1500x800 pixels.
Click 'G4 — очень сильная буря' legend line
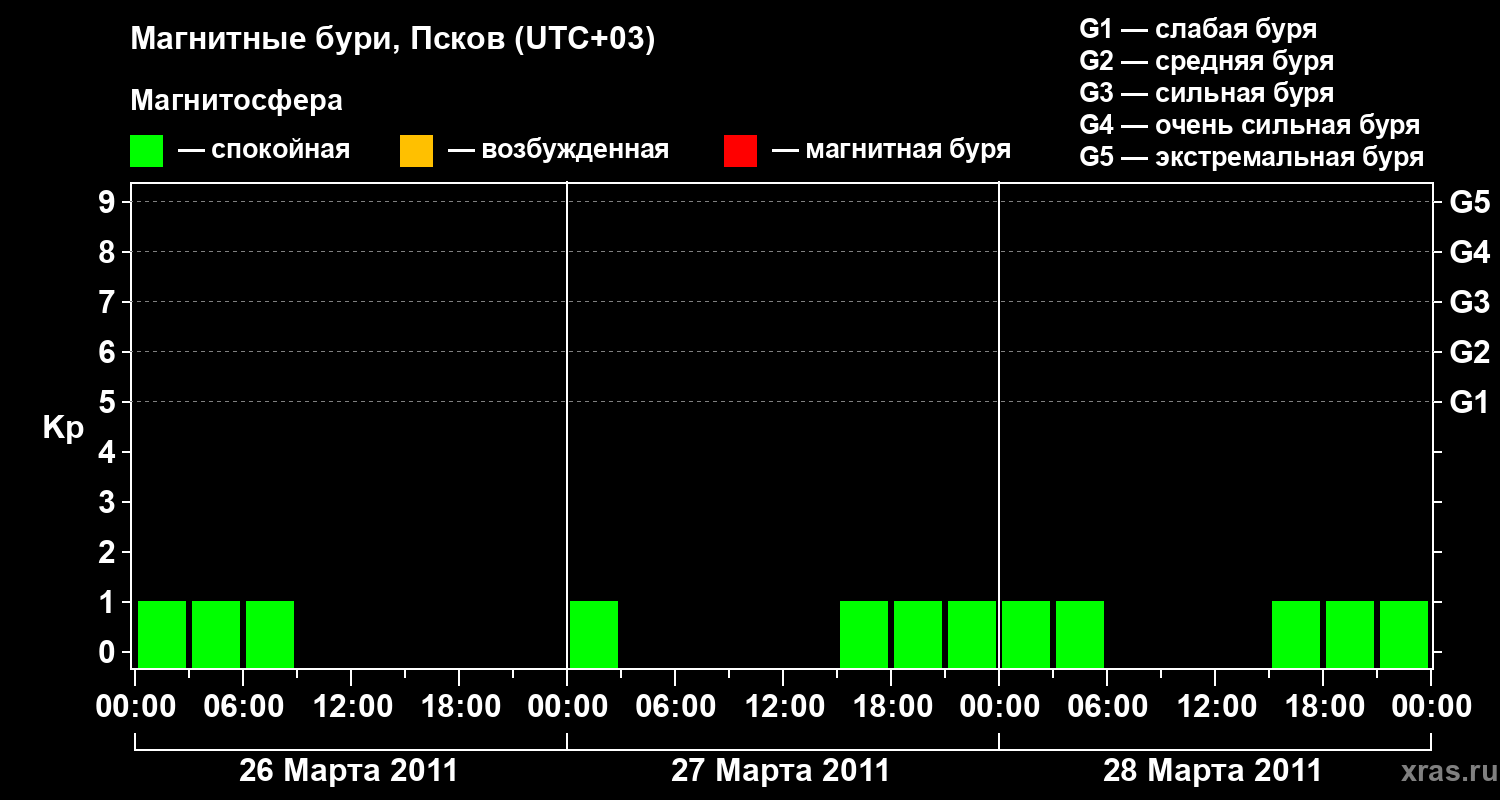pyautogui.click(x=1250, y=125)
